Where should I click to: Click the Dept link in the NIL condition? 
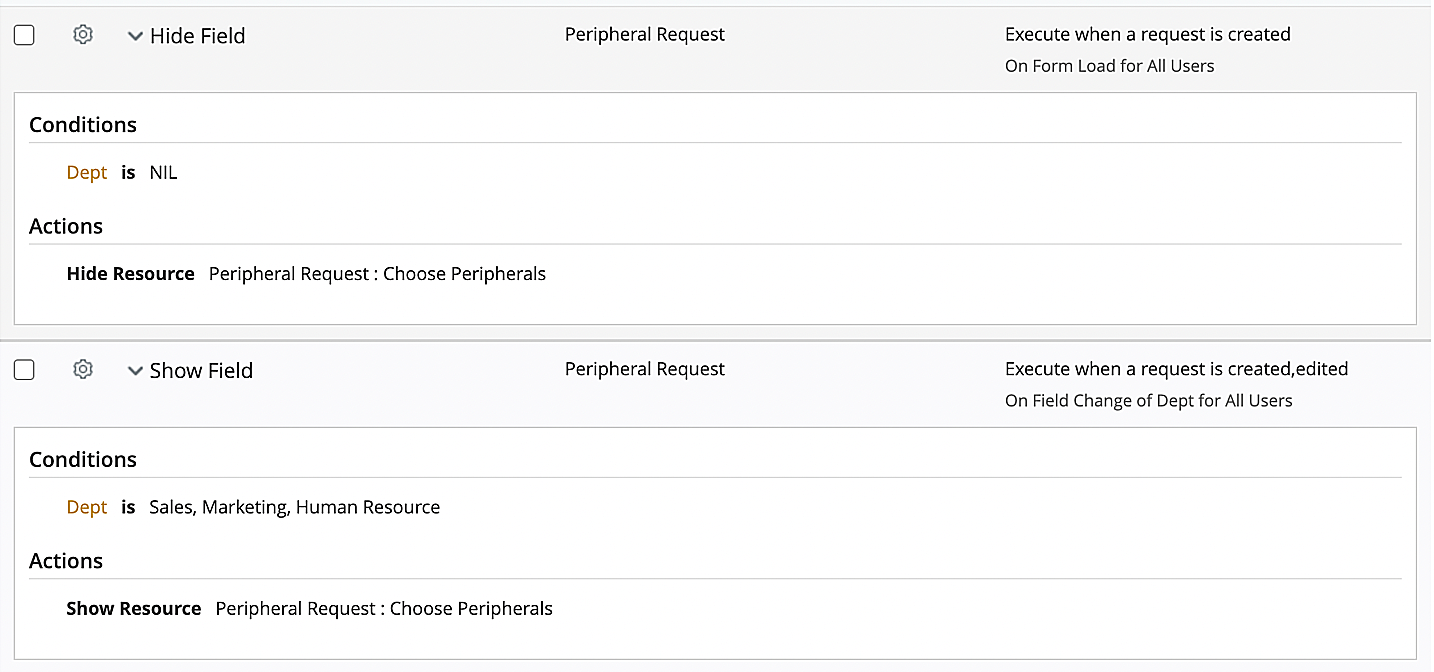(87, 173)
